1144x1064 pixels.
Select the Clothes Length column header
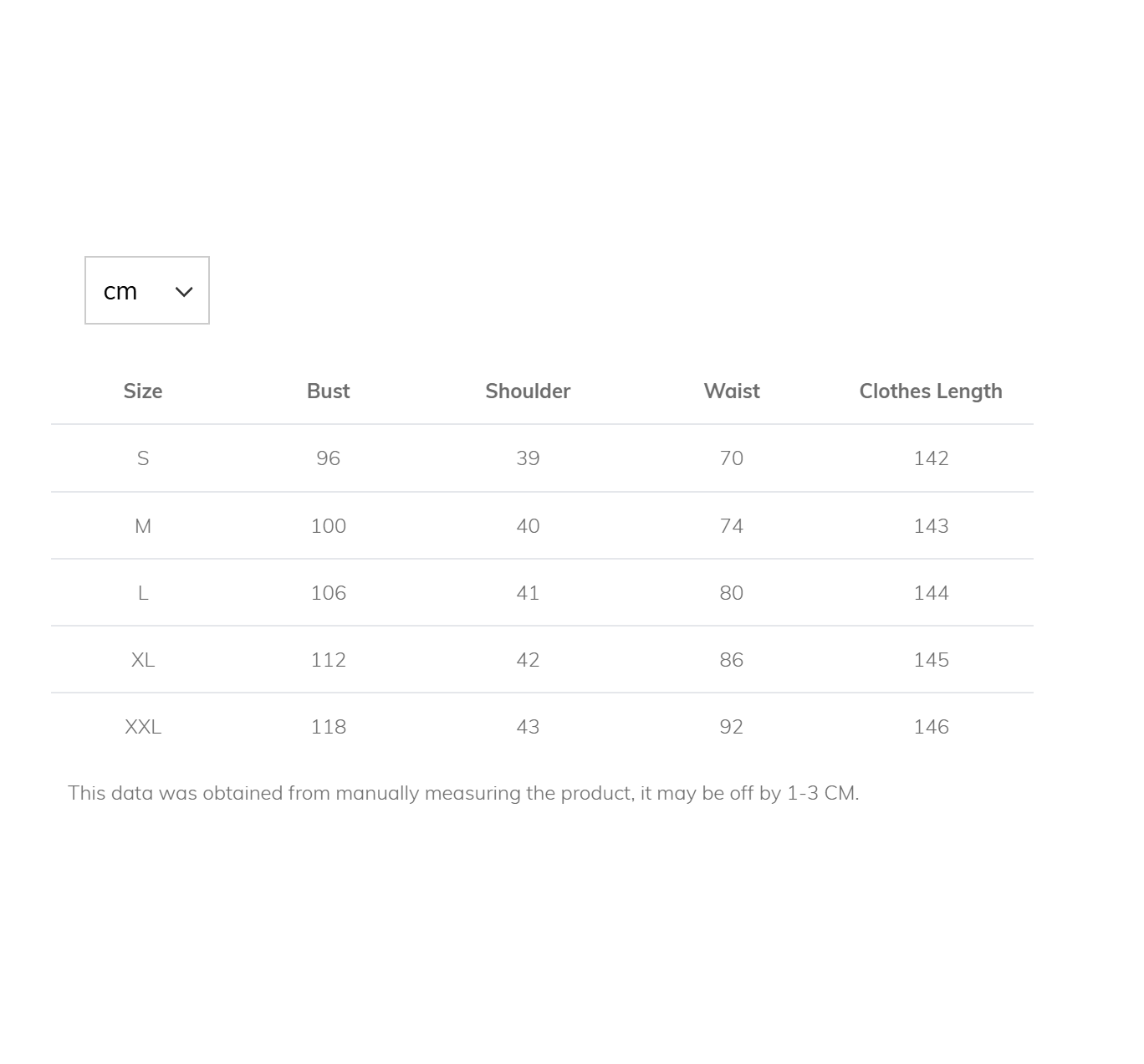[x=931, y=391]
